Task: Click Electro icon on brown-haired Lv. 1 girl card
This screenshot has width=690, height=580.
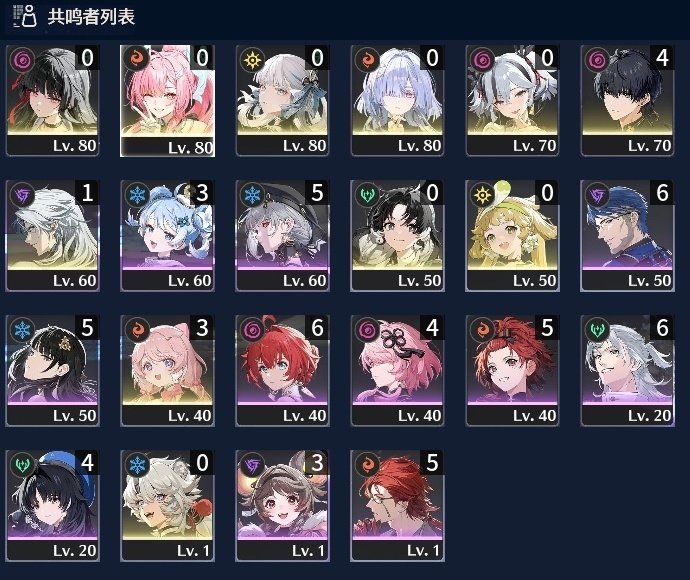Action: (253, 465)
